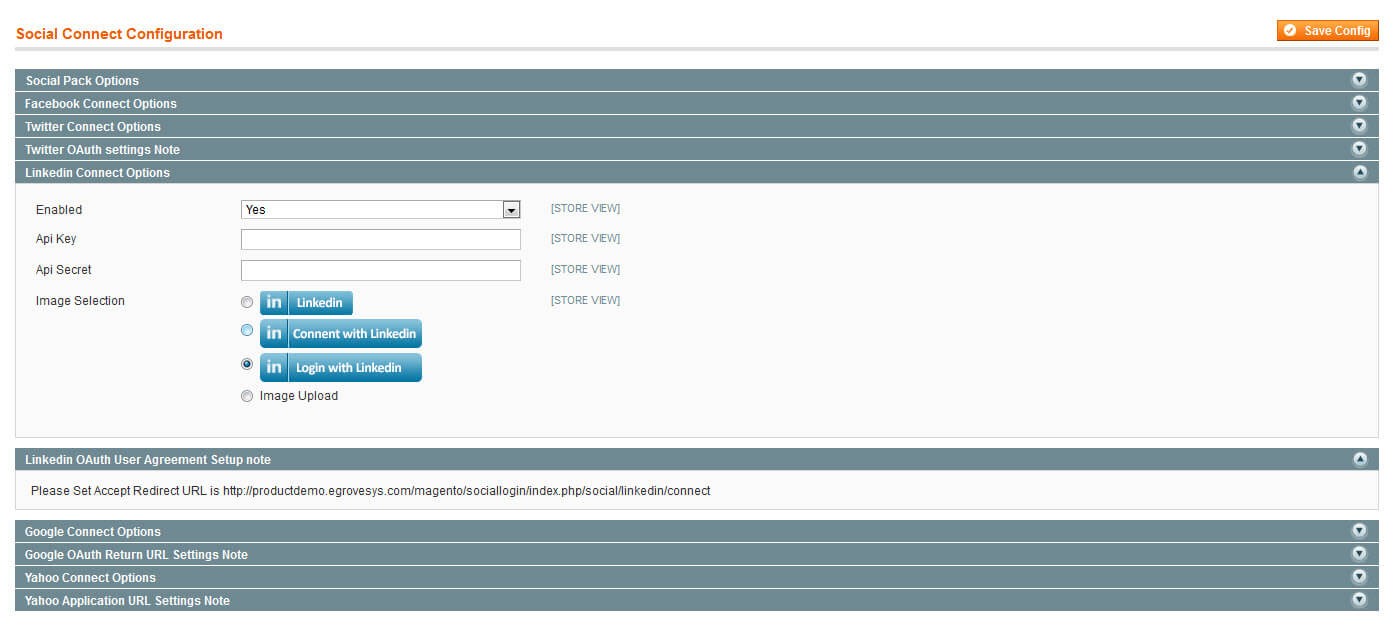This screenshot has width=1394, height=643.
Task: Click STORE VIEW beside the Enabled field
Action: coord(585,209)
